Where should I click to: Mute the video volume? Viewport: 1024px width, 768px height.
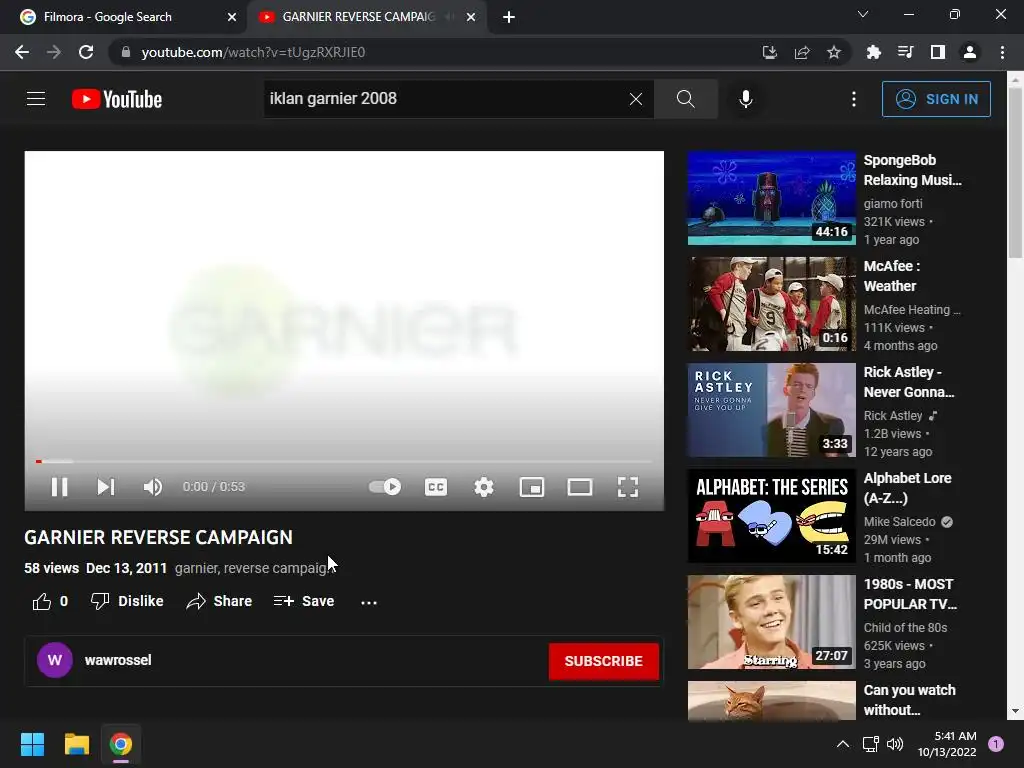tap(153, 487)
